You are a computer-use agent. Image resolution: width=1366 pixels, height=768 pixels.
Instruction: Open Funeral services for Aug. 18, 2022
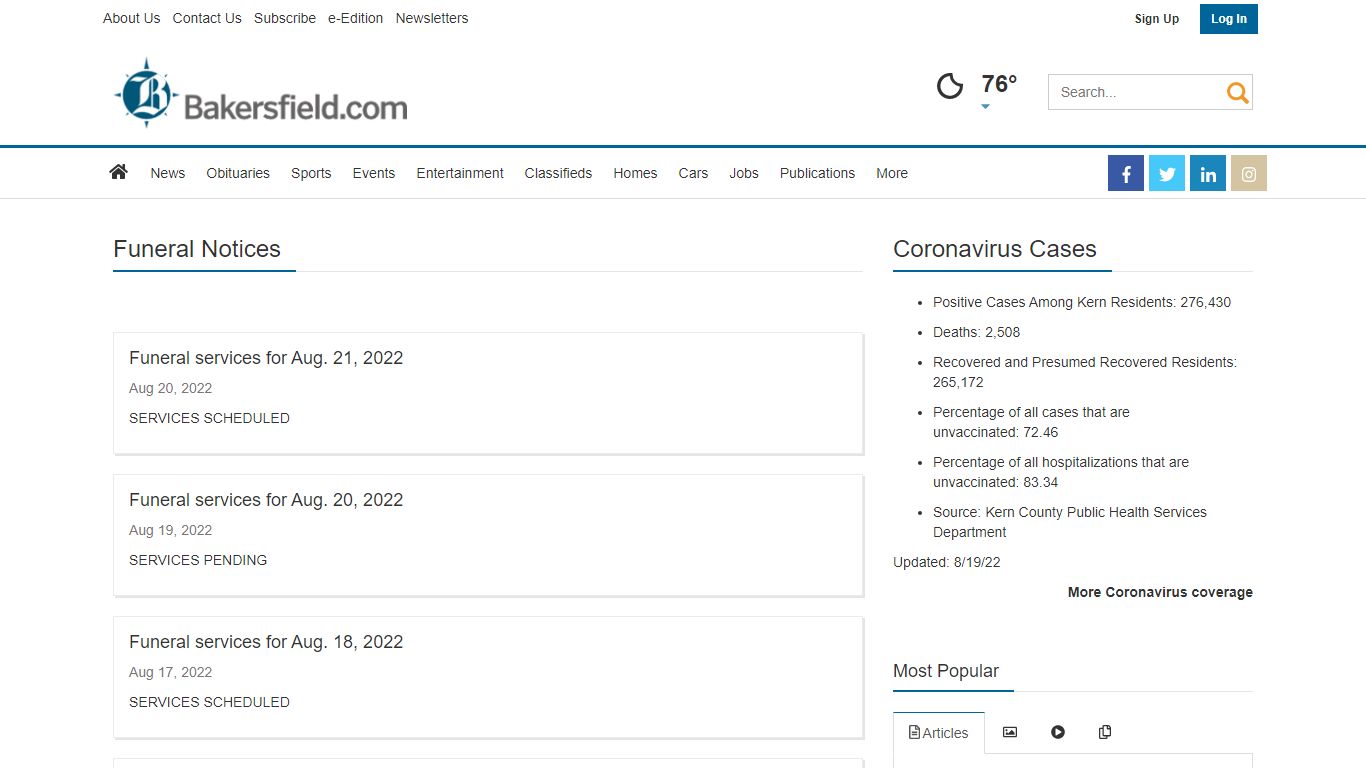coord(266,642)
